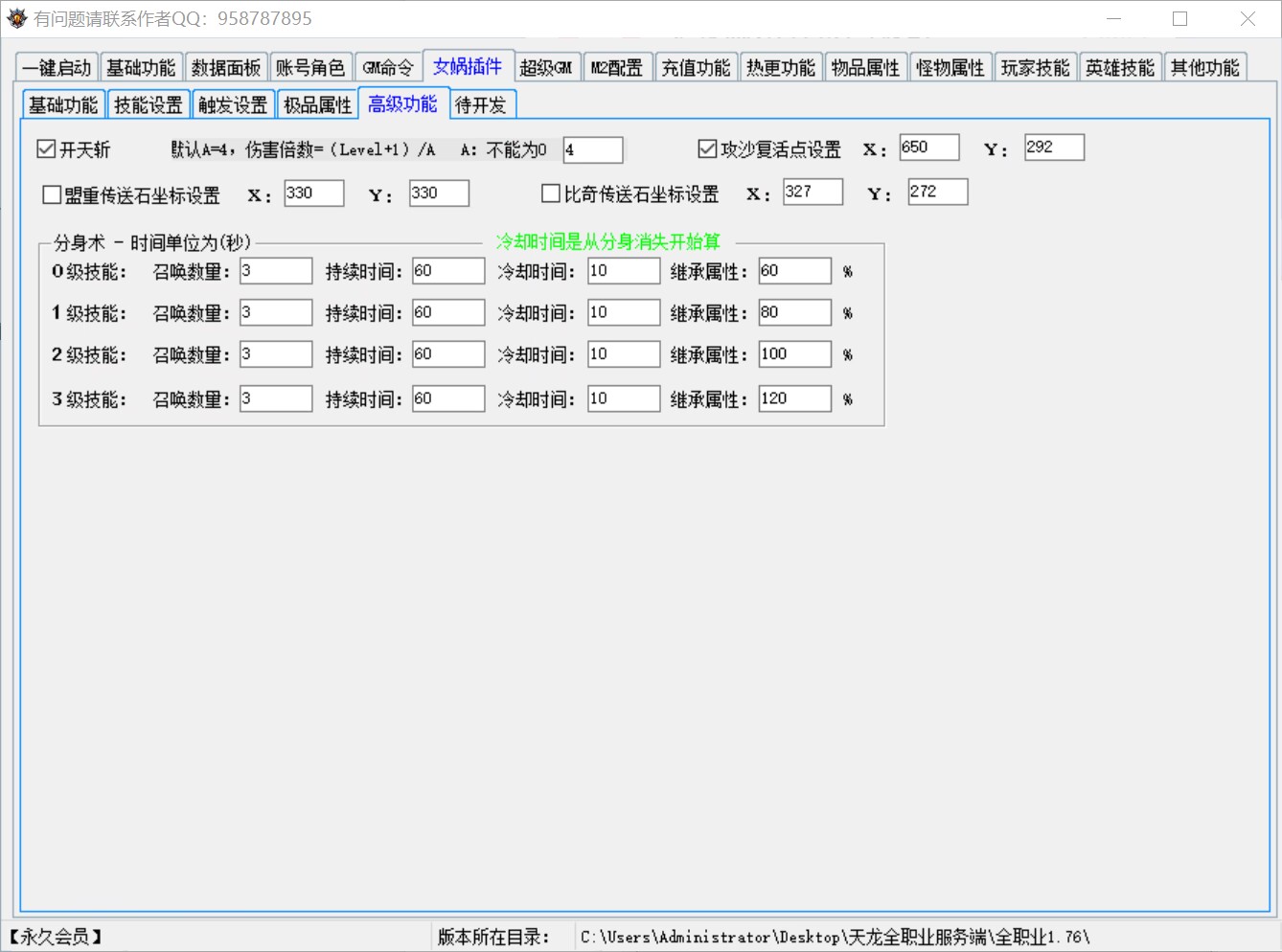Close the window
The image size is (1282, 952).
tap(1248, 18)
